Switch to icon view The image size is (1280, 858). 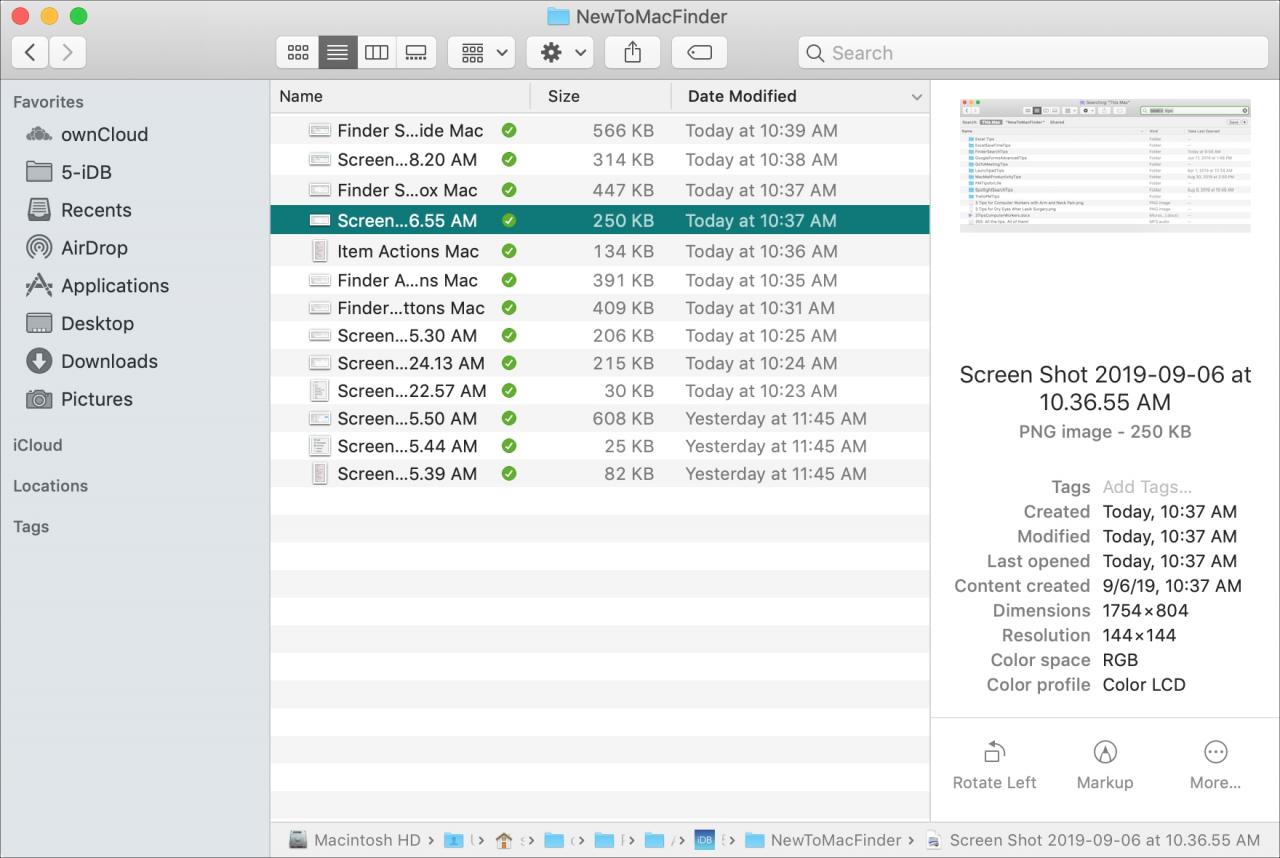[x=297, y=52]
